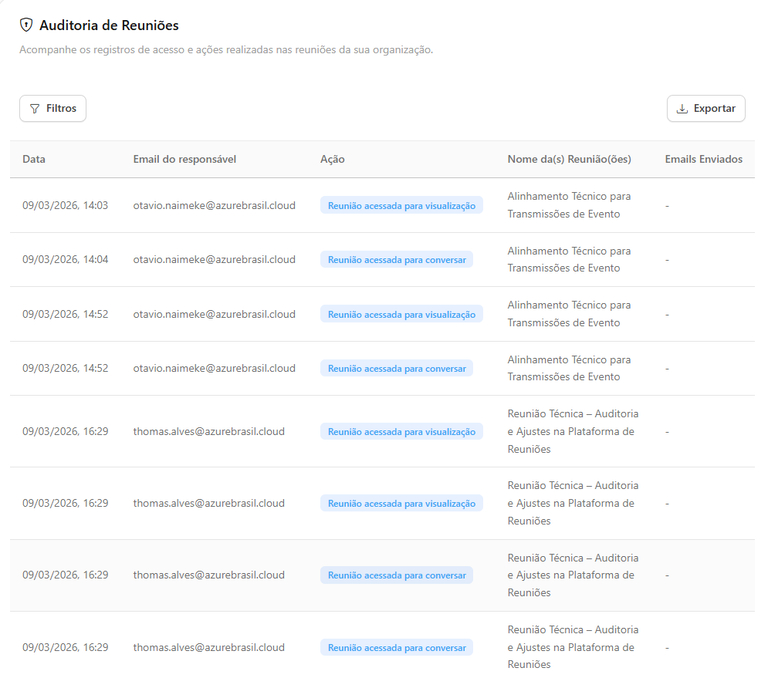The height and width of the screenshot is (678, 768).
Task: Click the Auditoria de Reuniões heading
Action: tap(109, 25)
